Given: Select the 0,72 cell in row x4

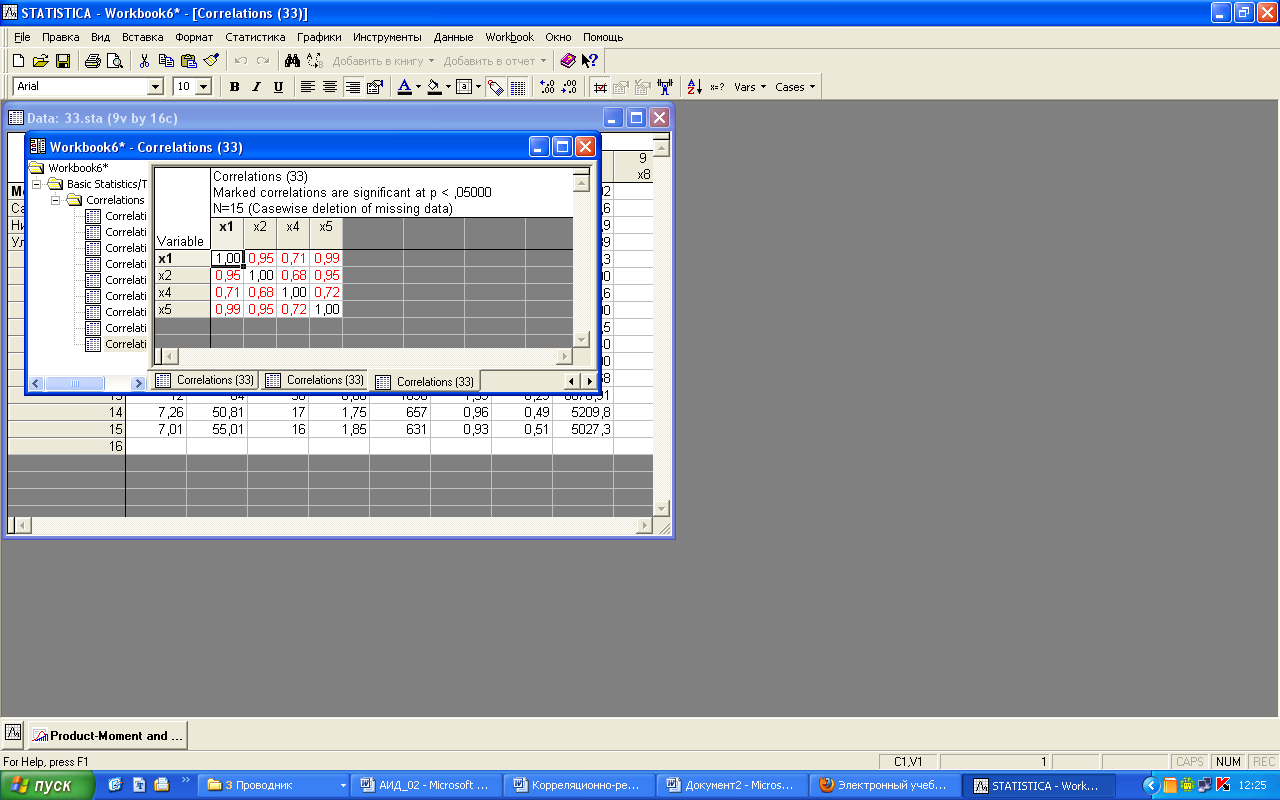Looking at the screenshot, I should pyautogui.click(x=326, y=292).
